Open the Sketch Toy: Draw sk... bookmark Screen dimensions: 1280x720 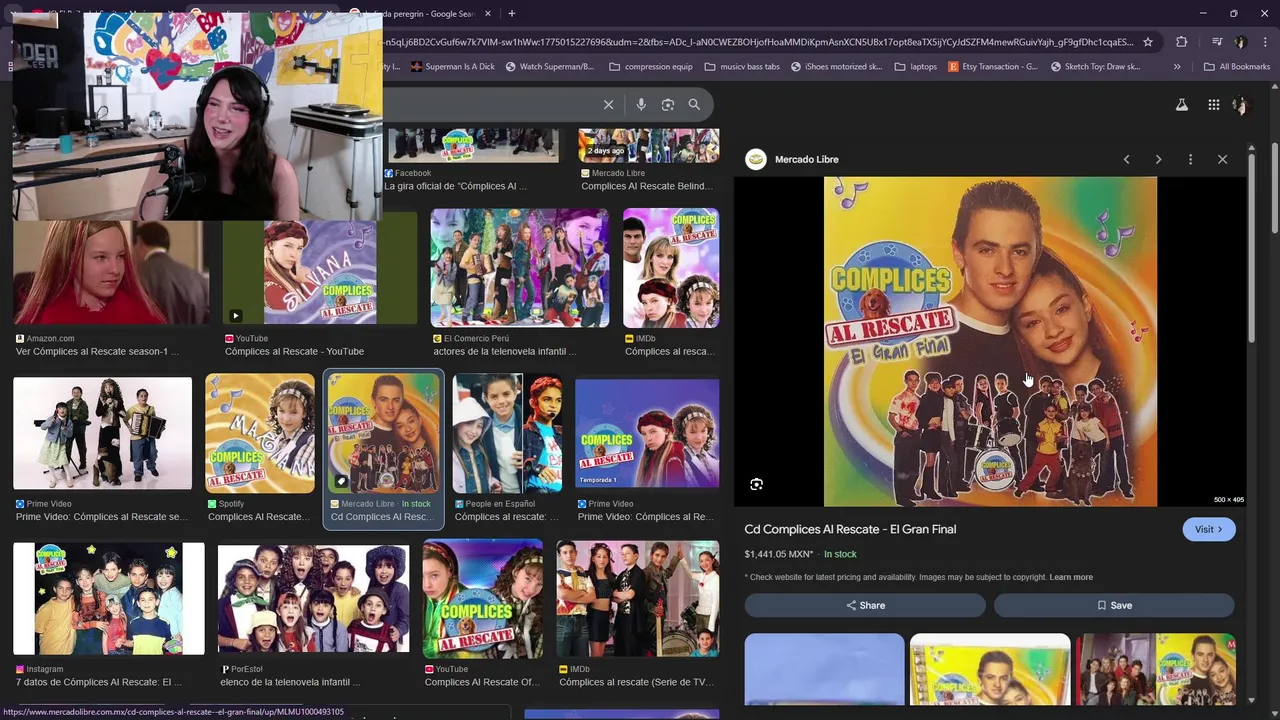1096,67
